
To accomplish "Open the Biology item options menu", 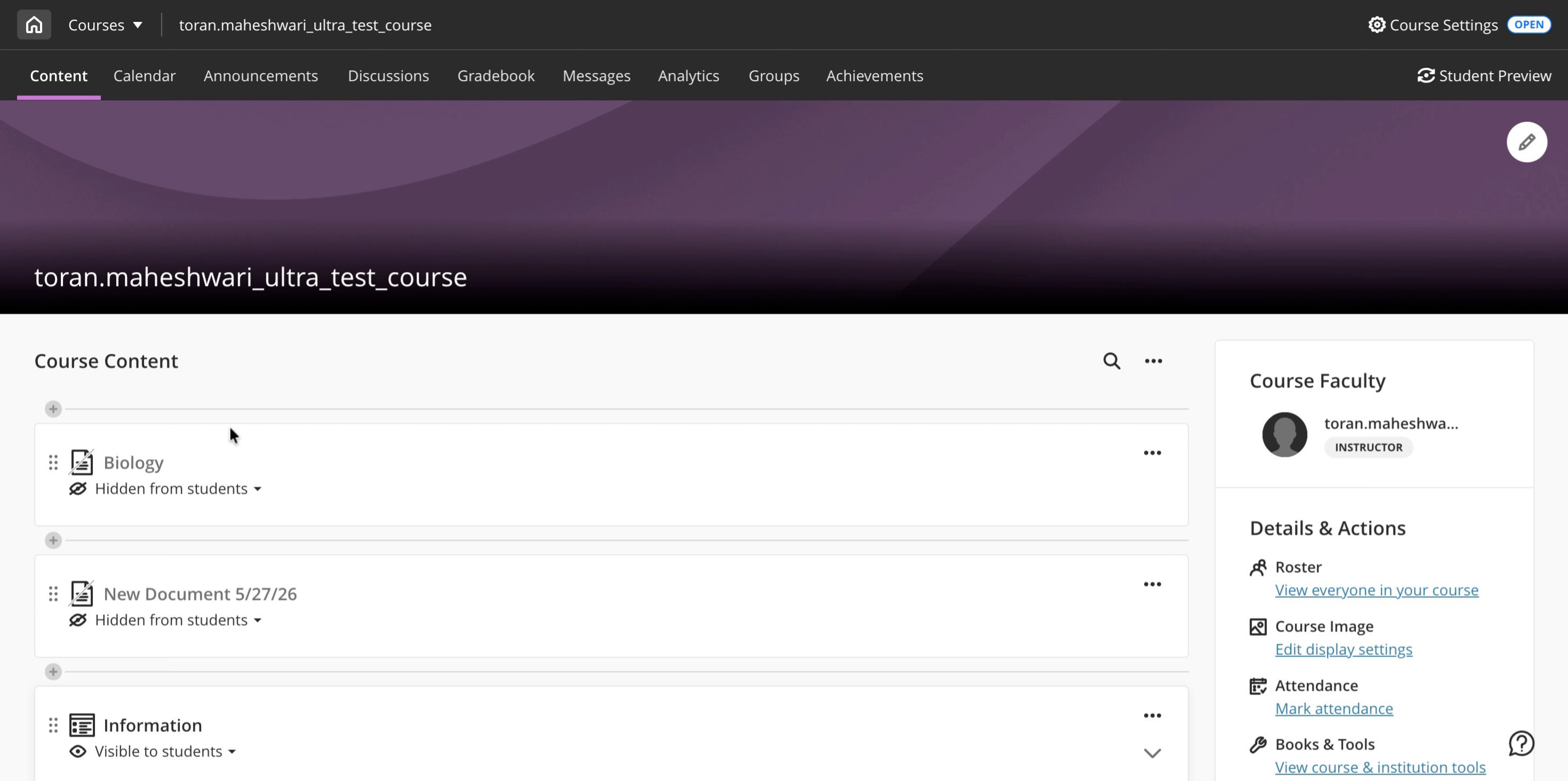I will [x=1151, y=453].
